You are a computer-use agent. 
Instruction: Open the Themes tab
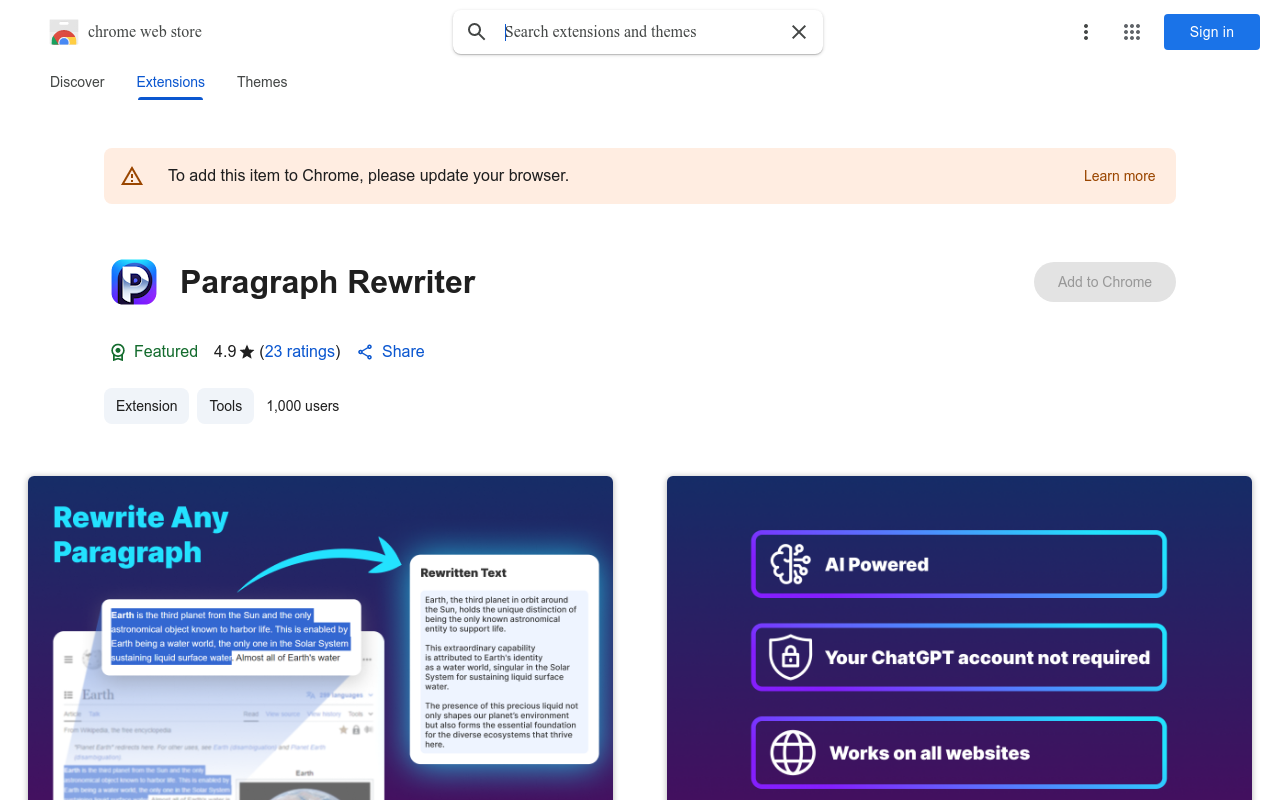pyautogui.click(x=262, y=82)
